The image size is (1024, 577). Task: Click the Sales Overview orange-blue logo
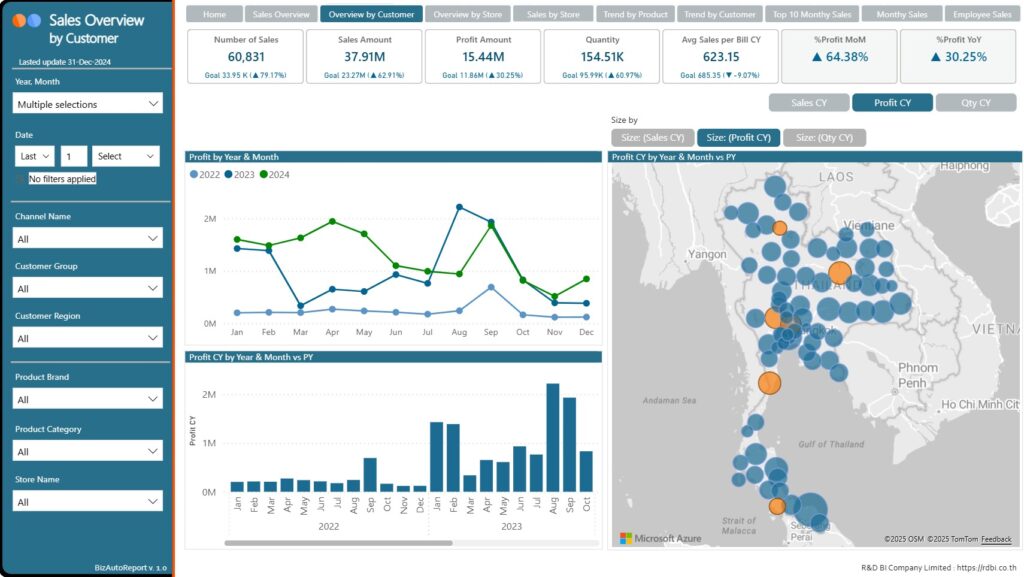(x=27, y=20)
